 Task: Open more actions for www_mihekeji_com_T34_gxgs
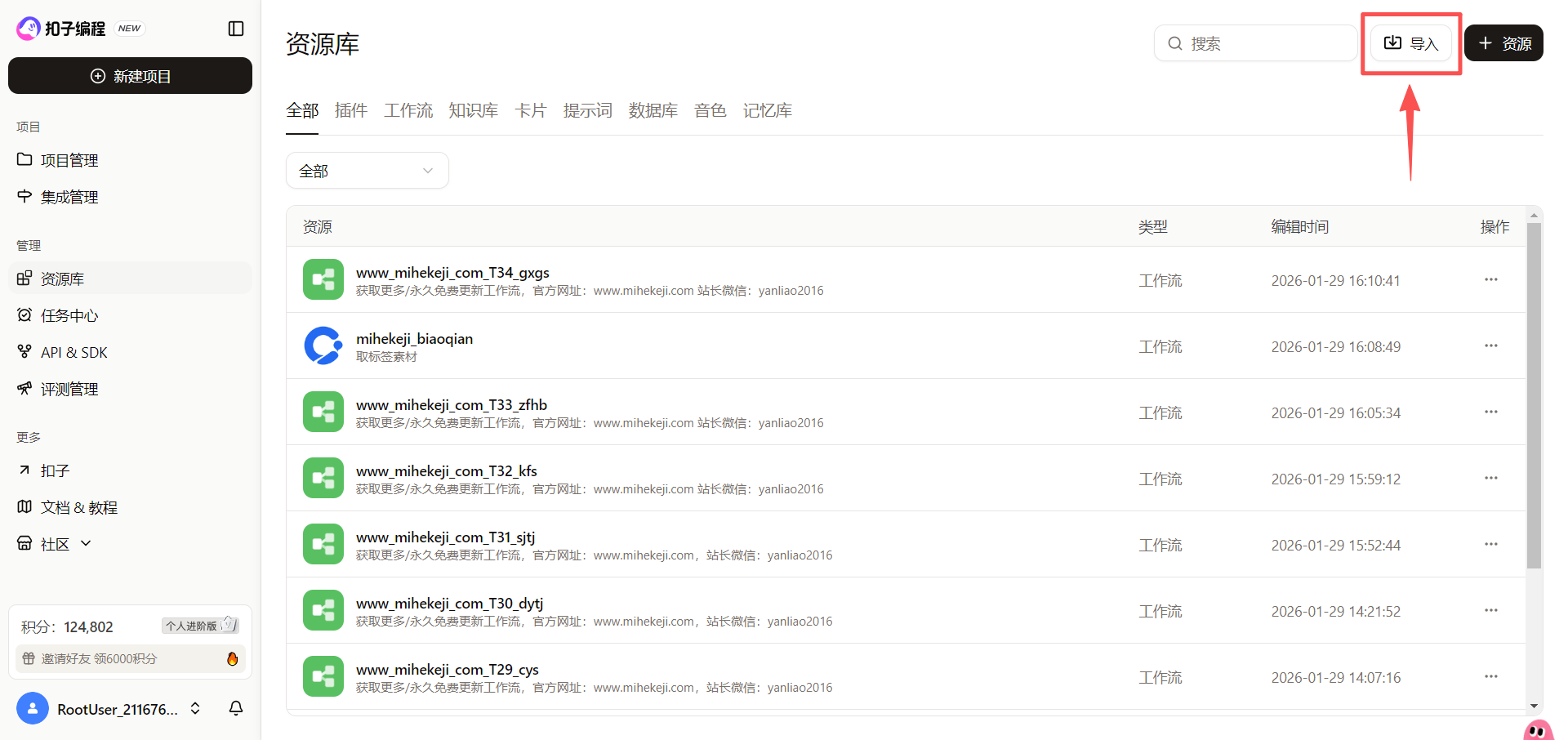[x=1490, y=279]
